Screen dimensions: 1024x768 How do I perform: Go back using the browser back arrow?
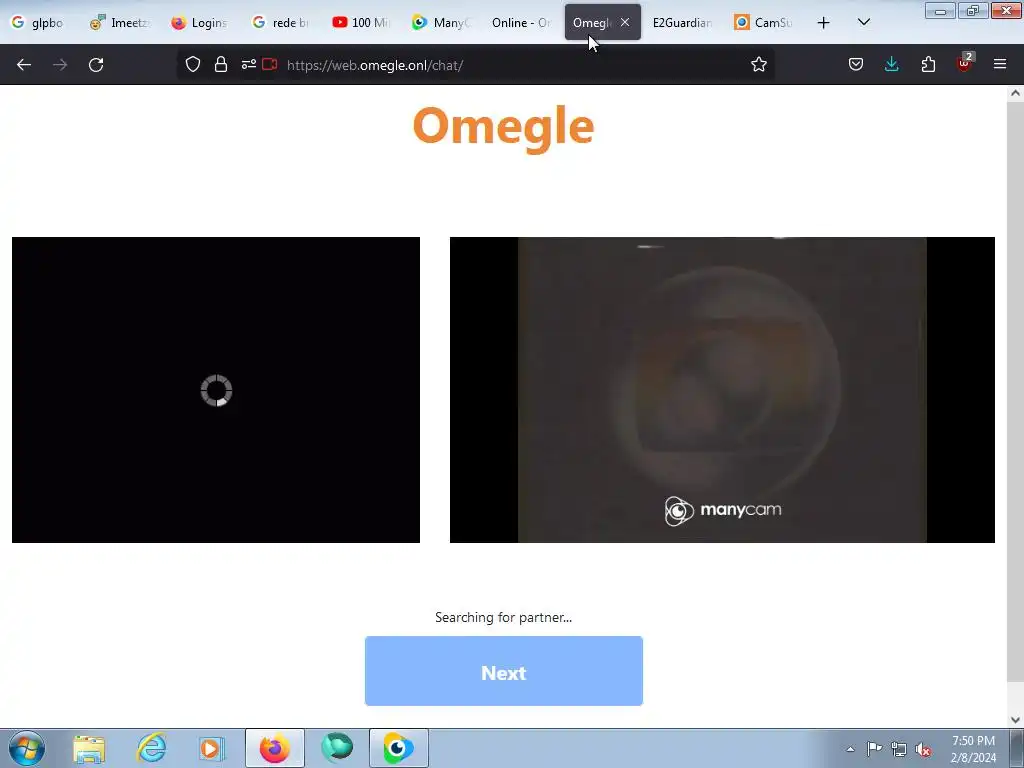(x=24, y=65)
